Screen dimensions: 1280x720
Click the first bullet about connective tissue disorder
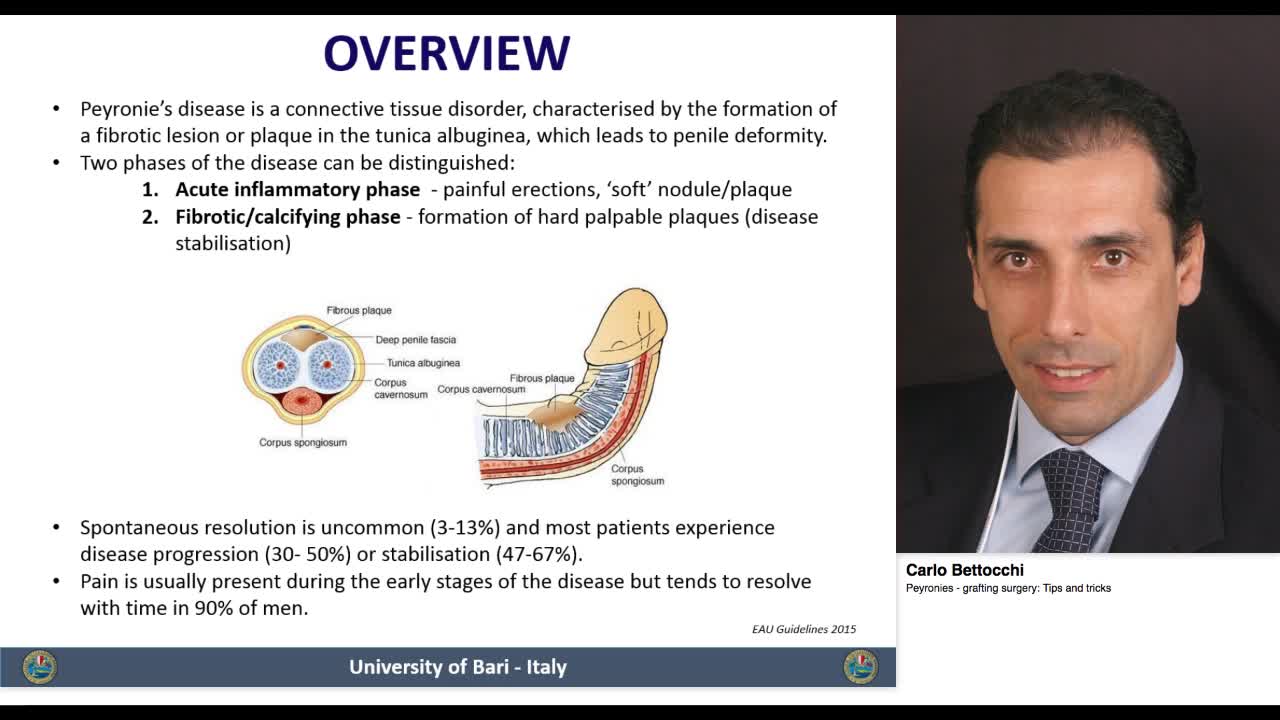click(458, 122)
